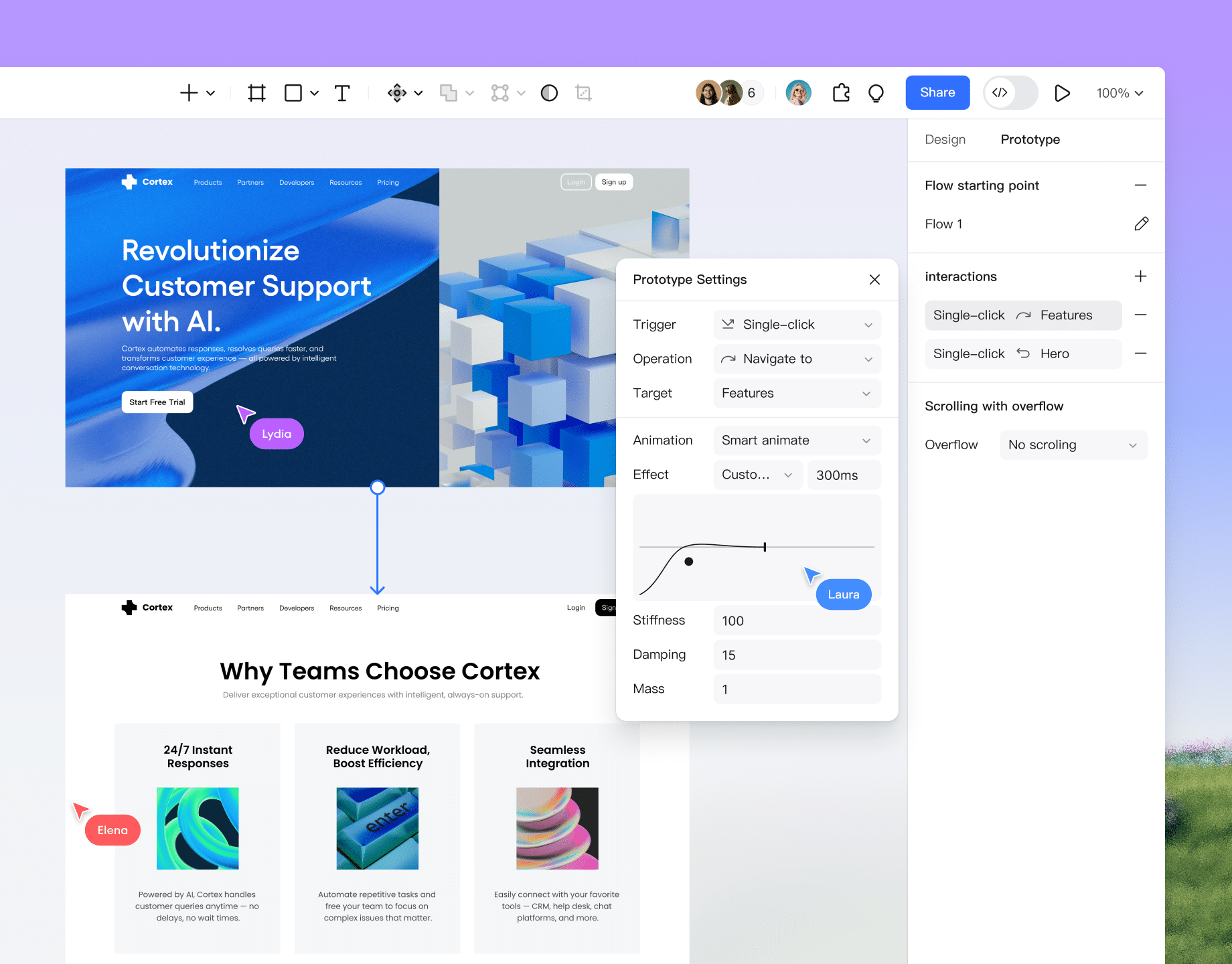The image size is (1232, 964).
Task: Open the plugins puzzle icon
Action: tap(841, 93)
